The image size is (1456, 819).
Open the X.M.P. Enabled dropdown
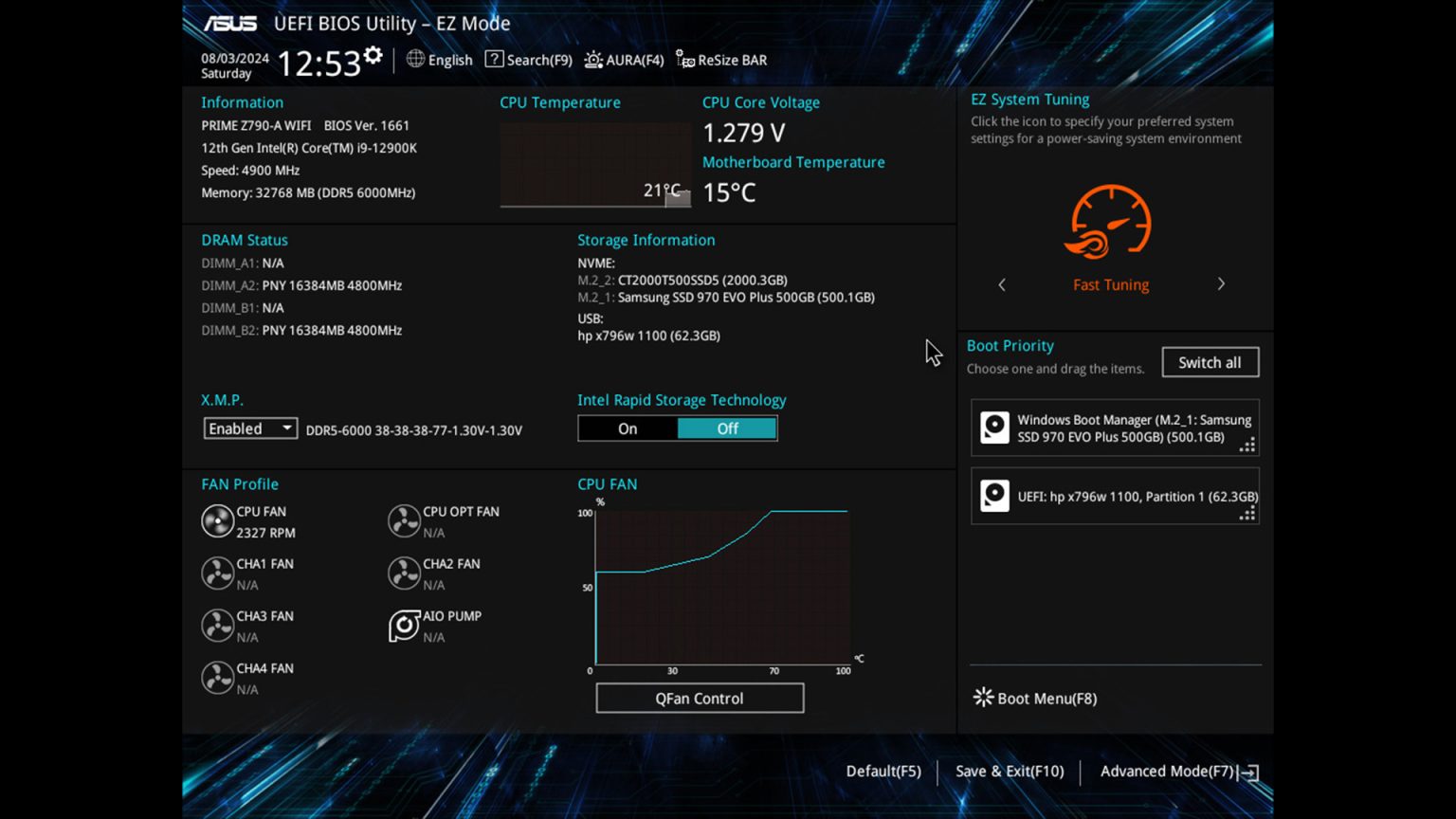click(250, 428)
